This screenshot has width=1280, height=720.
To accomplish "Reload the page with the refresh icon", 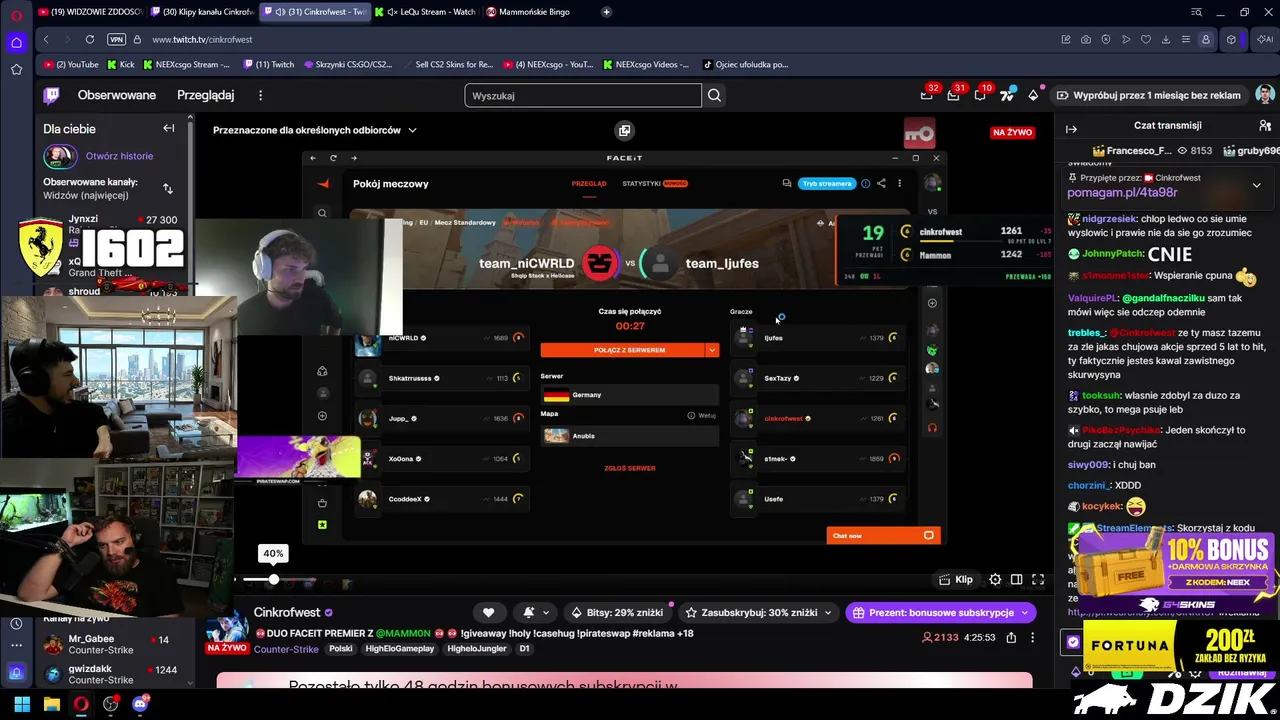I will [90, 39].
